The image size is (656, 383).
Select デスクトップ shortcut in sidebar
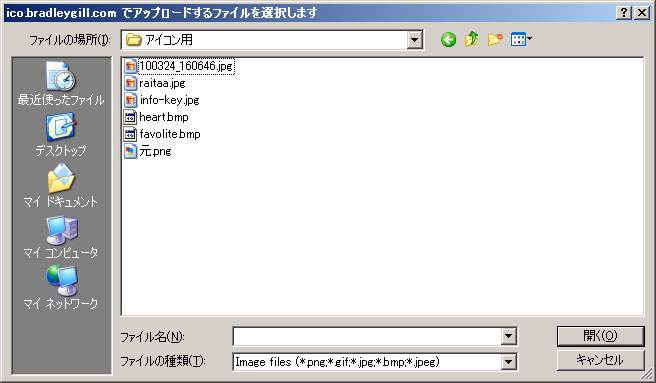(x=61, y=134)
